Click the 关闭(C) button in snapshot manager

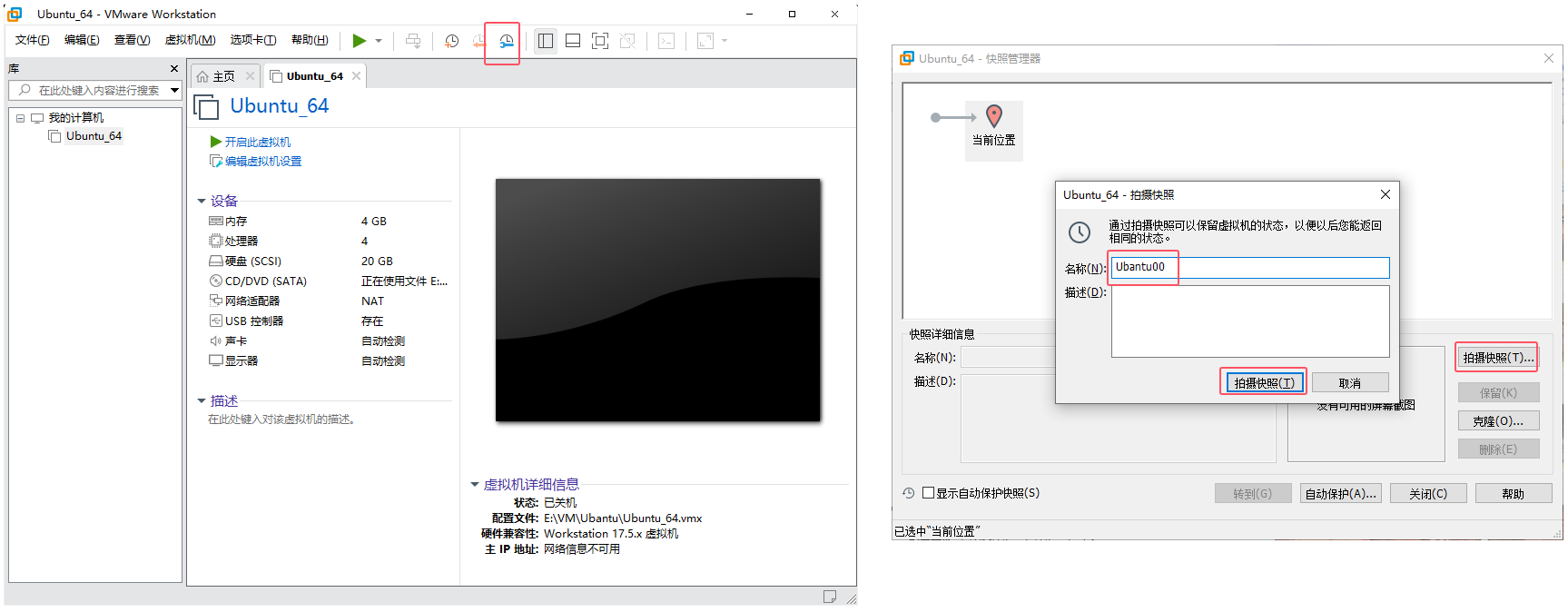coord(1428,493)
